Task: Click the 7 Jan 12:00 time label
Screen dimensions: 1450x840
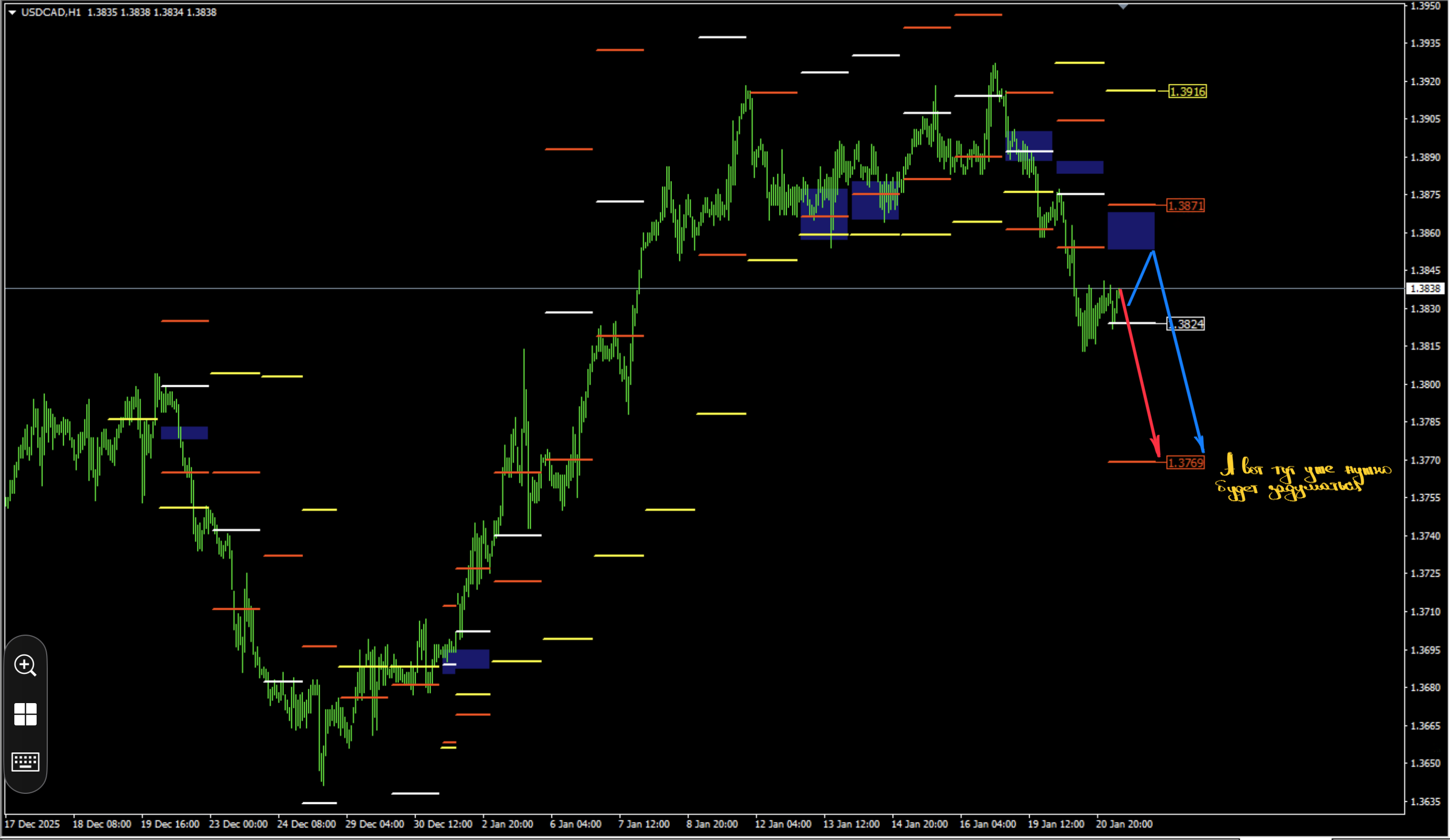Action: click(x=644, y=824)
